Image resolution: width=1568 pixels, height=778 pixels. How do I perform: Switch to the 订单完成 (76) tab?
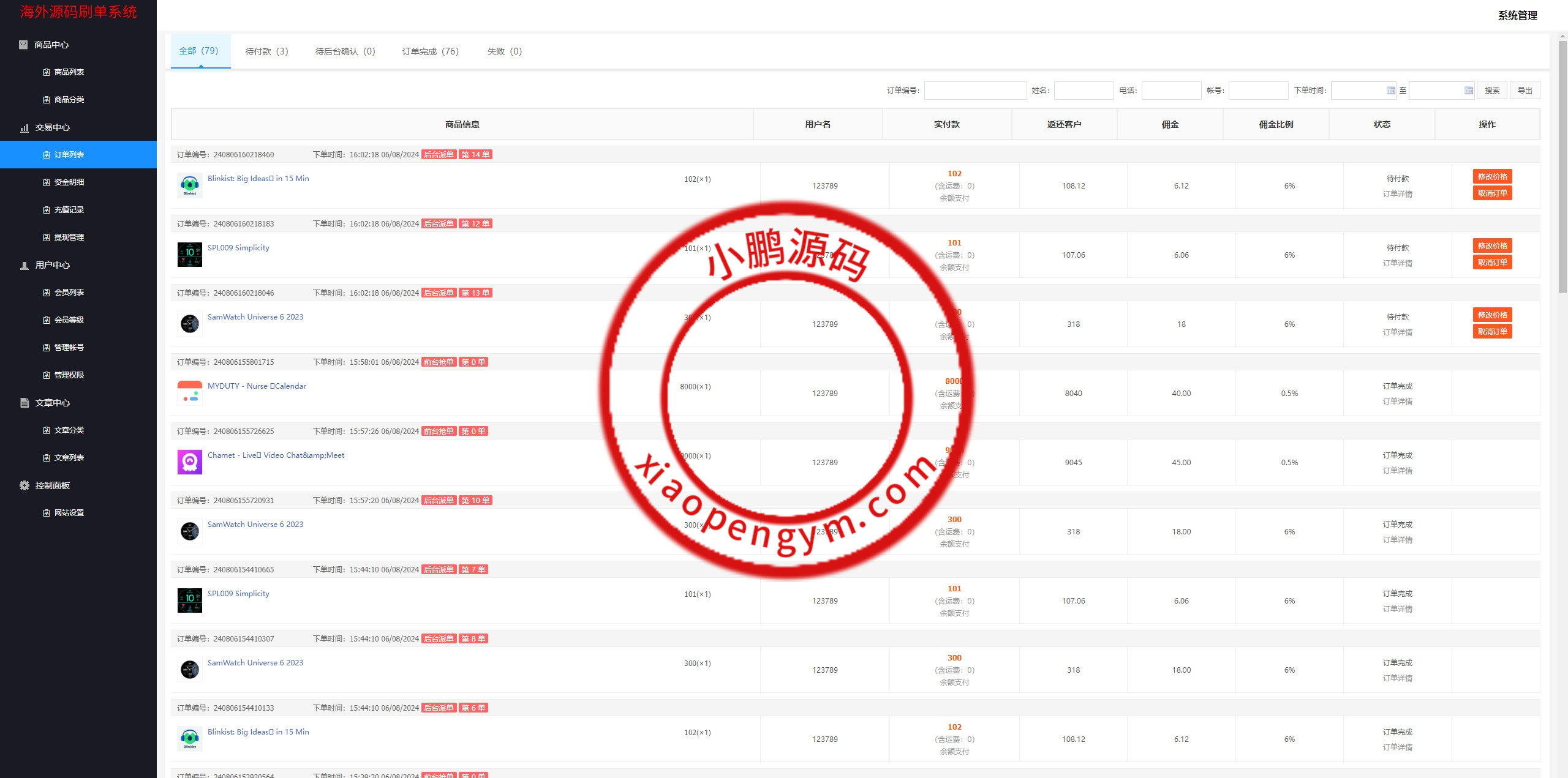tap(431, 51)
